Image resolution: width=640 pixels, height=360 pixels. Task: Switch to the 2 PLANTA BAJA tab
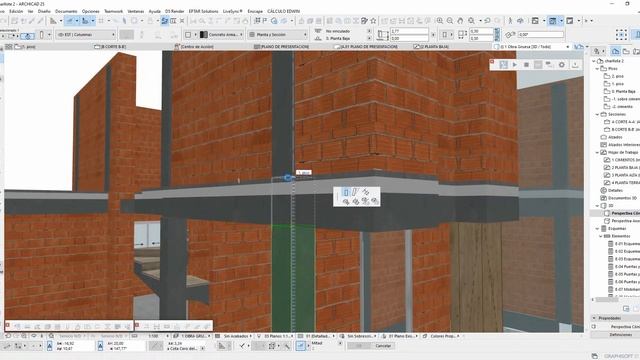pos(431,47)
